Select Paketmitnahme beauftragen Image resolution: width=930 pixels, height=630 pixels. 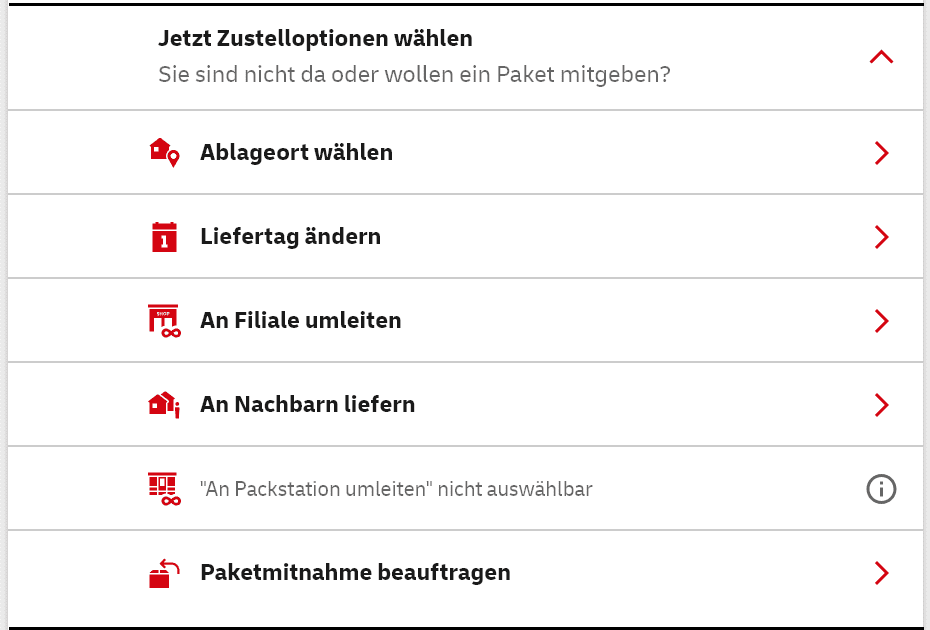[x=355, y=573]
